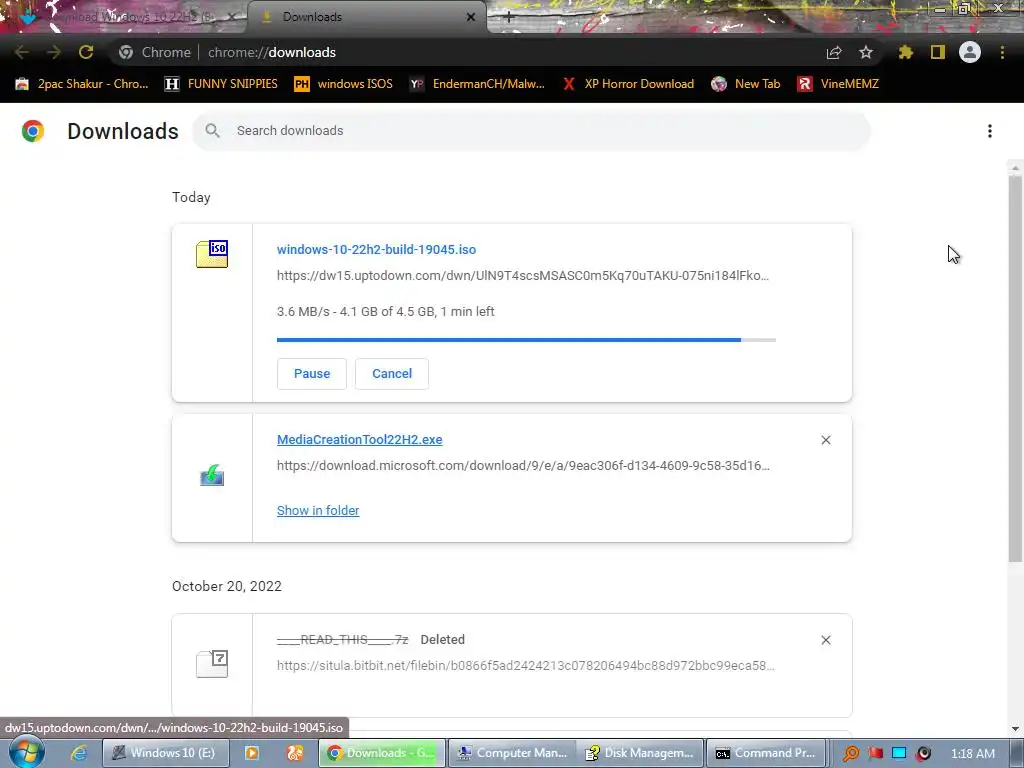Switch to Windows 10 (E:) taskbar window
1024x768 pixels.
coord(166,753)
